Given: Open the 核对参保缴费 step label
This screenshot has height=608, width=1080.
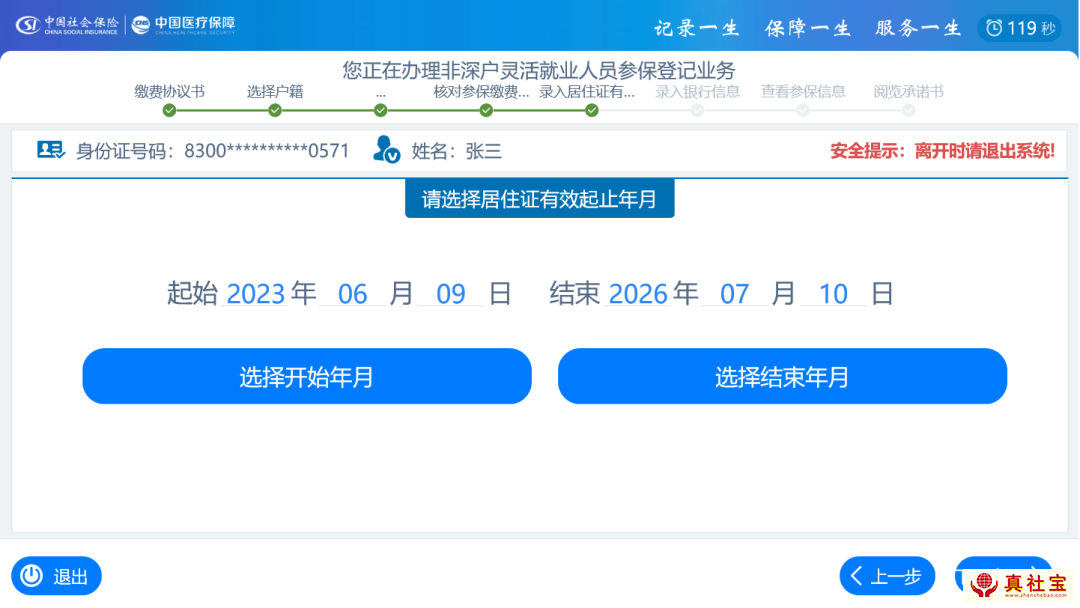Looking at the screenshot, I should click(481, 92).
